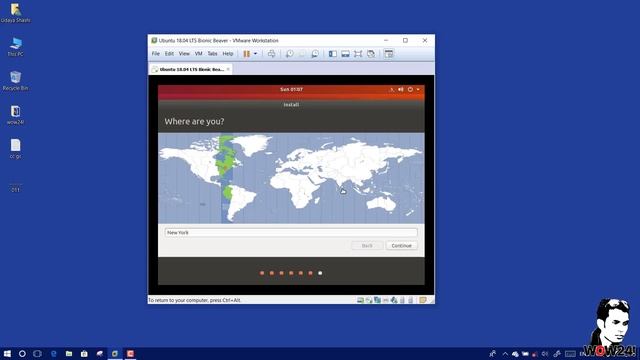640x360 pixels.
Task: Expand the Ubuntu system menu arrow
Action: coord(418,89)
